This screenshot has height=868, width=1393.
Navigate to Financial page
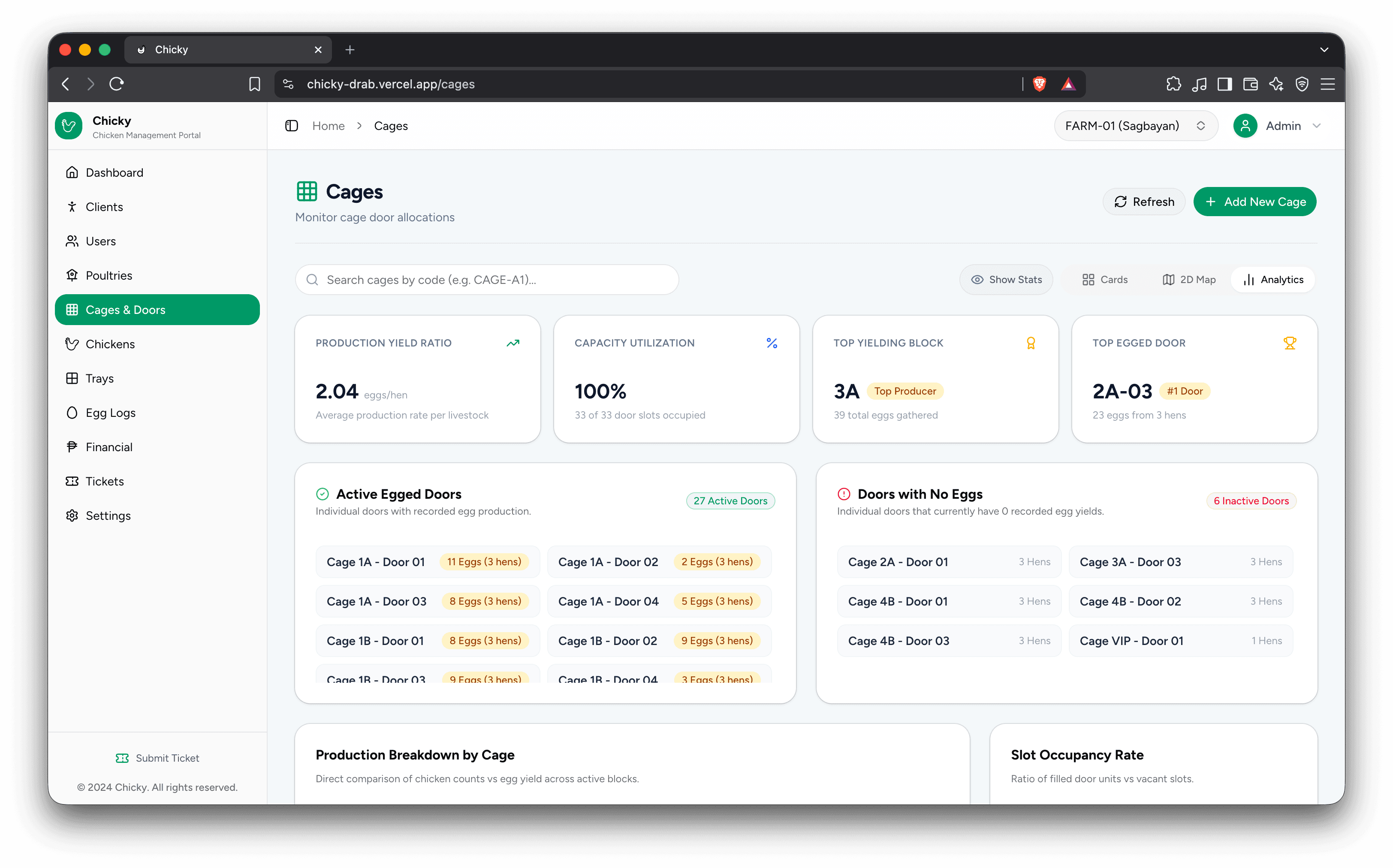157,446
